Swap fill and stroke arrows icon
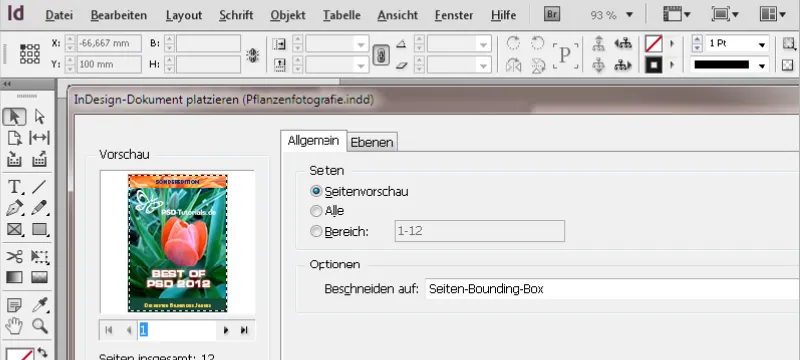Screen dimensions: 800x360 (42, 352)
